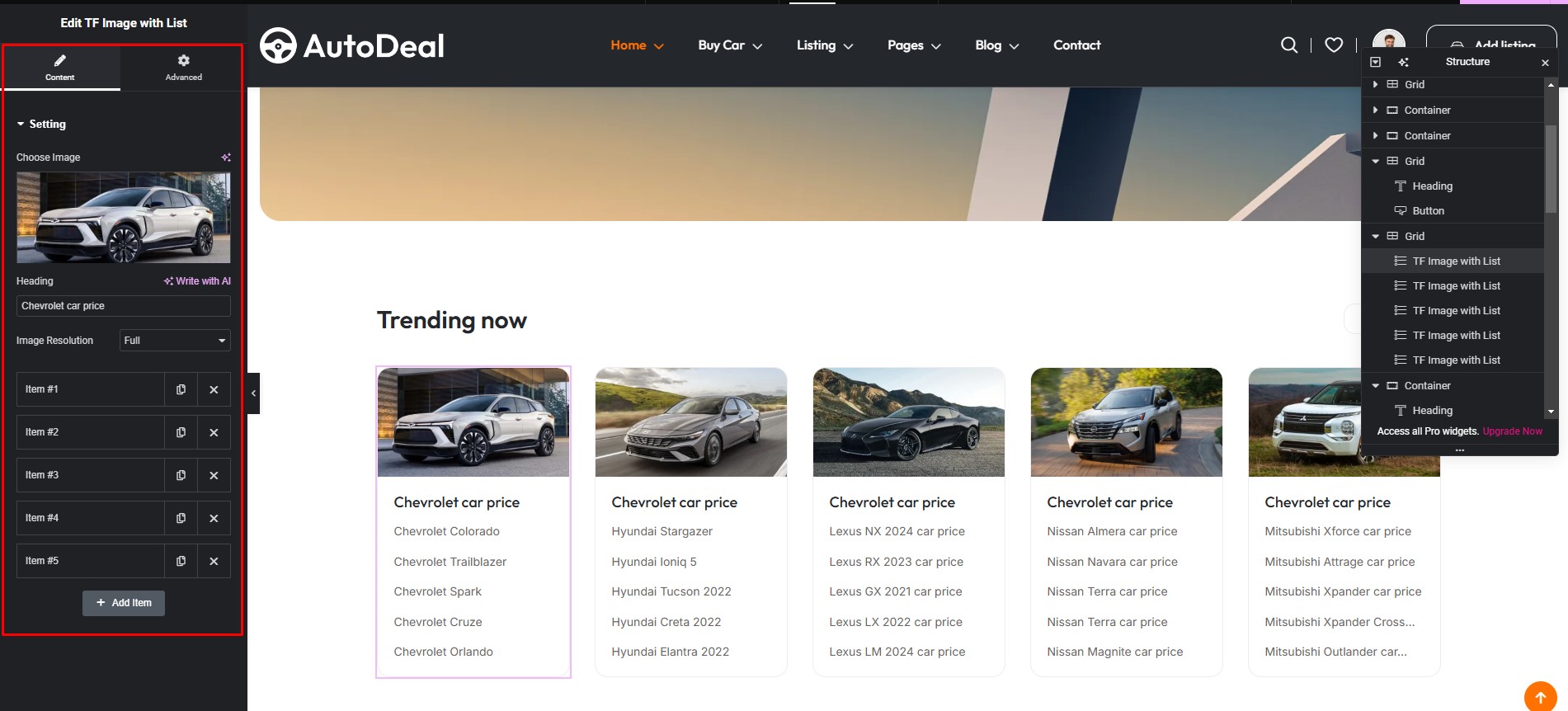Open the Image Resolution dropdown
The image size is (1568, 711).
175,341
